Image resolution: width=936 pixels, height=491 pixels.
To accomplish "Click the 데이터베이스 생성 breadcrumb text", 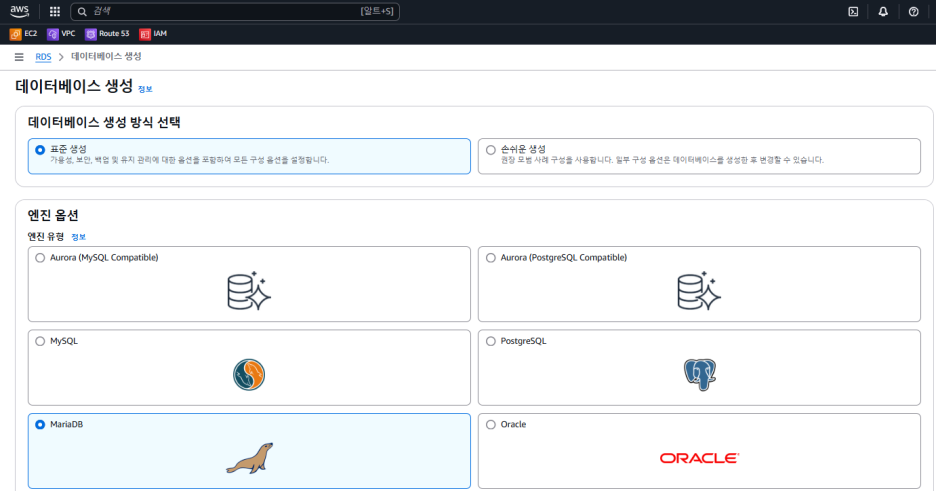I will pos(106,56).
